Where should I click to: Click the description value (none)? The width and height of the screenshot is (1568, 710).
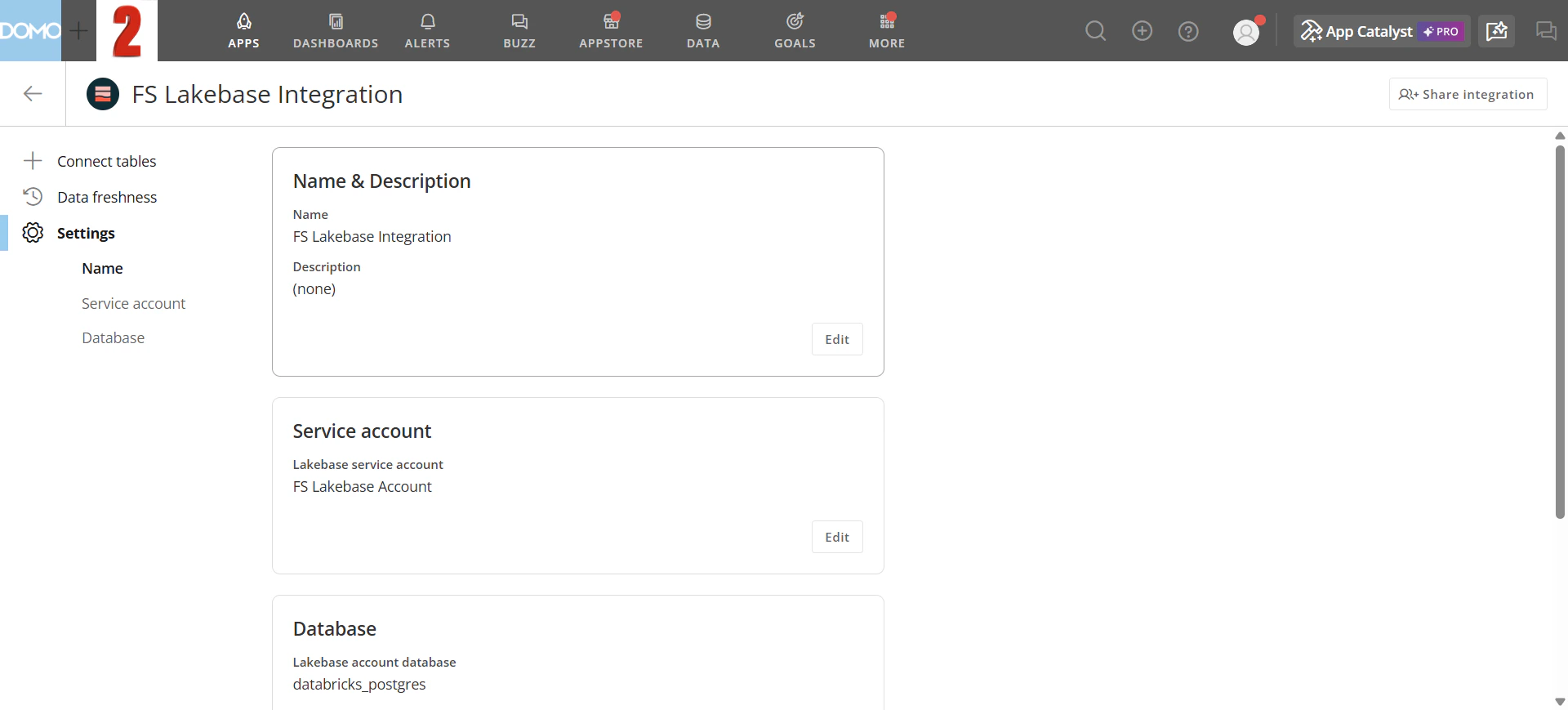(314, 288)
